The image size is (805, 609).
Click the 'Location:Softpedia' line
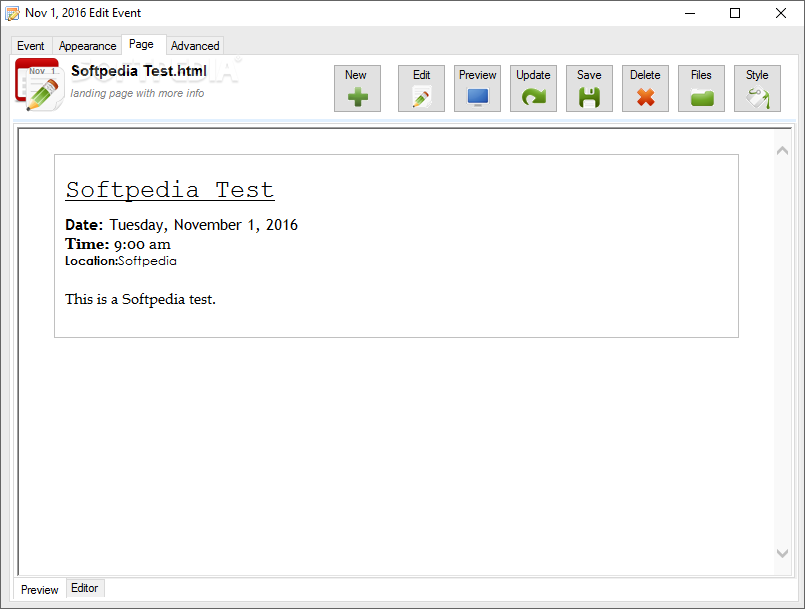[x=121, y=261]
